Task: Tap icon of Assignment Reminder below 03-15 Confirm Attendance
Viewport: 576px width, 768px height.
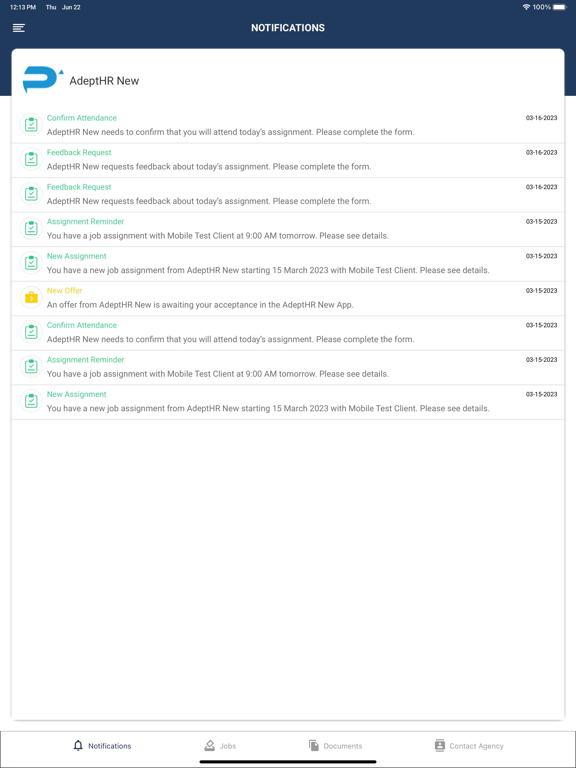Action: pyautogui.click(x=31, y=366)
